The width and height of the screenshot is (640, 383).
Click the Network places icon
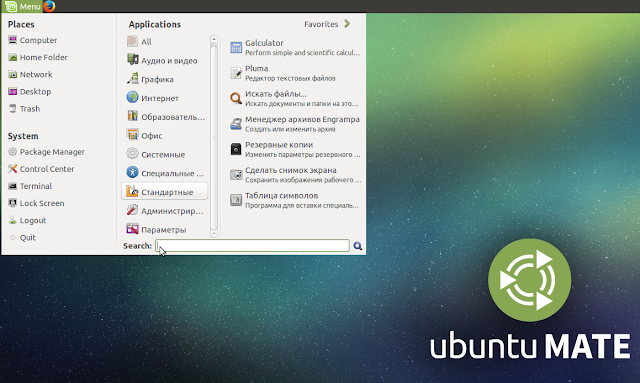coord(13,74)
